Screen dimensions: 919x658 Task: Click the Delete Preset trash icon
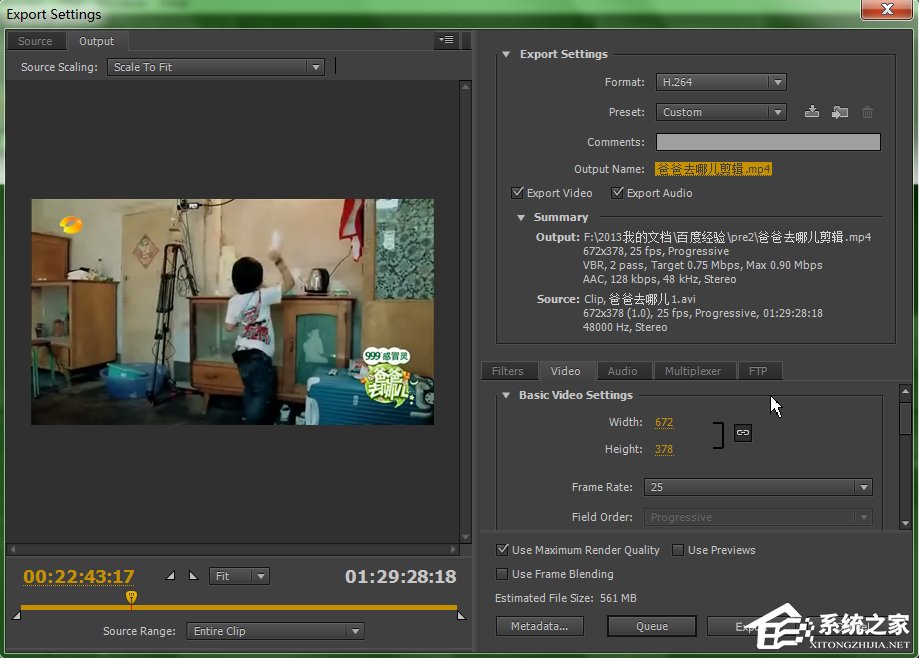click(867, 112)
